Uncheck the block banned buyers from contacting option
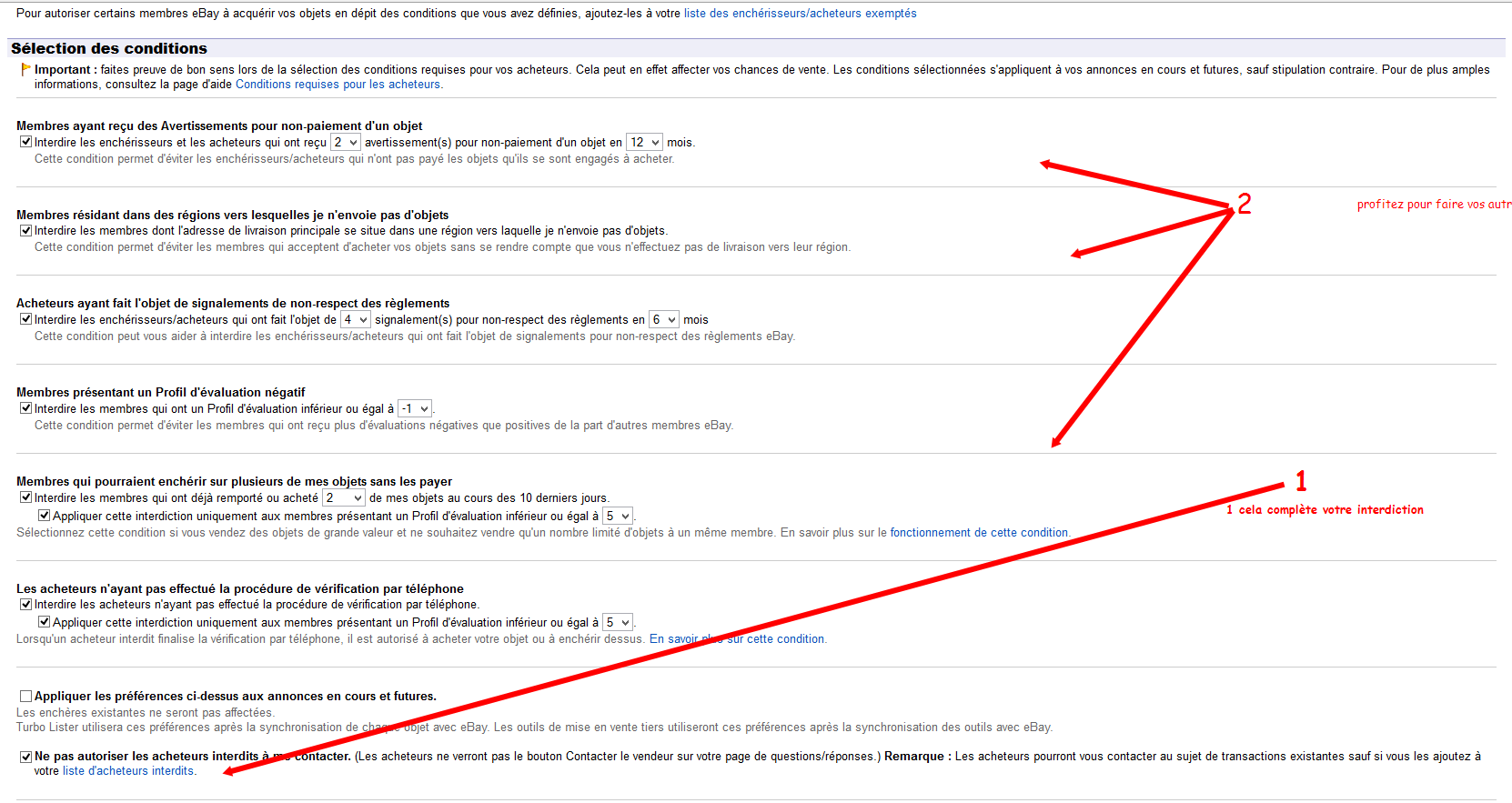 coord(25,757)
